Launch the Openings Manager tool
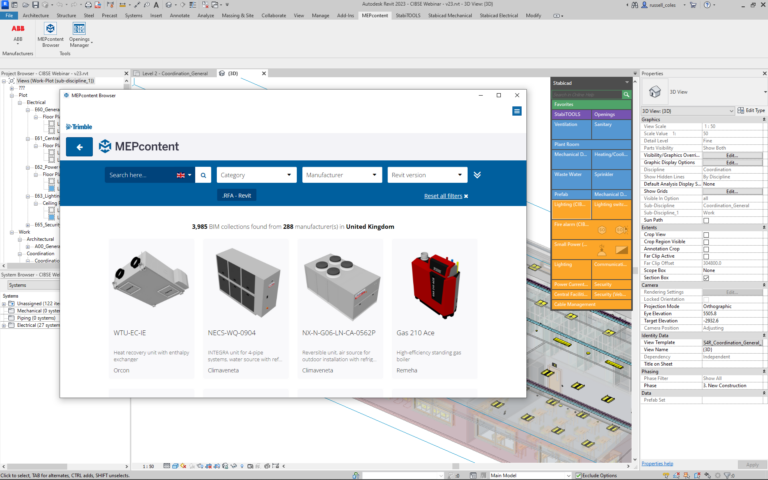 79,35
